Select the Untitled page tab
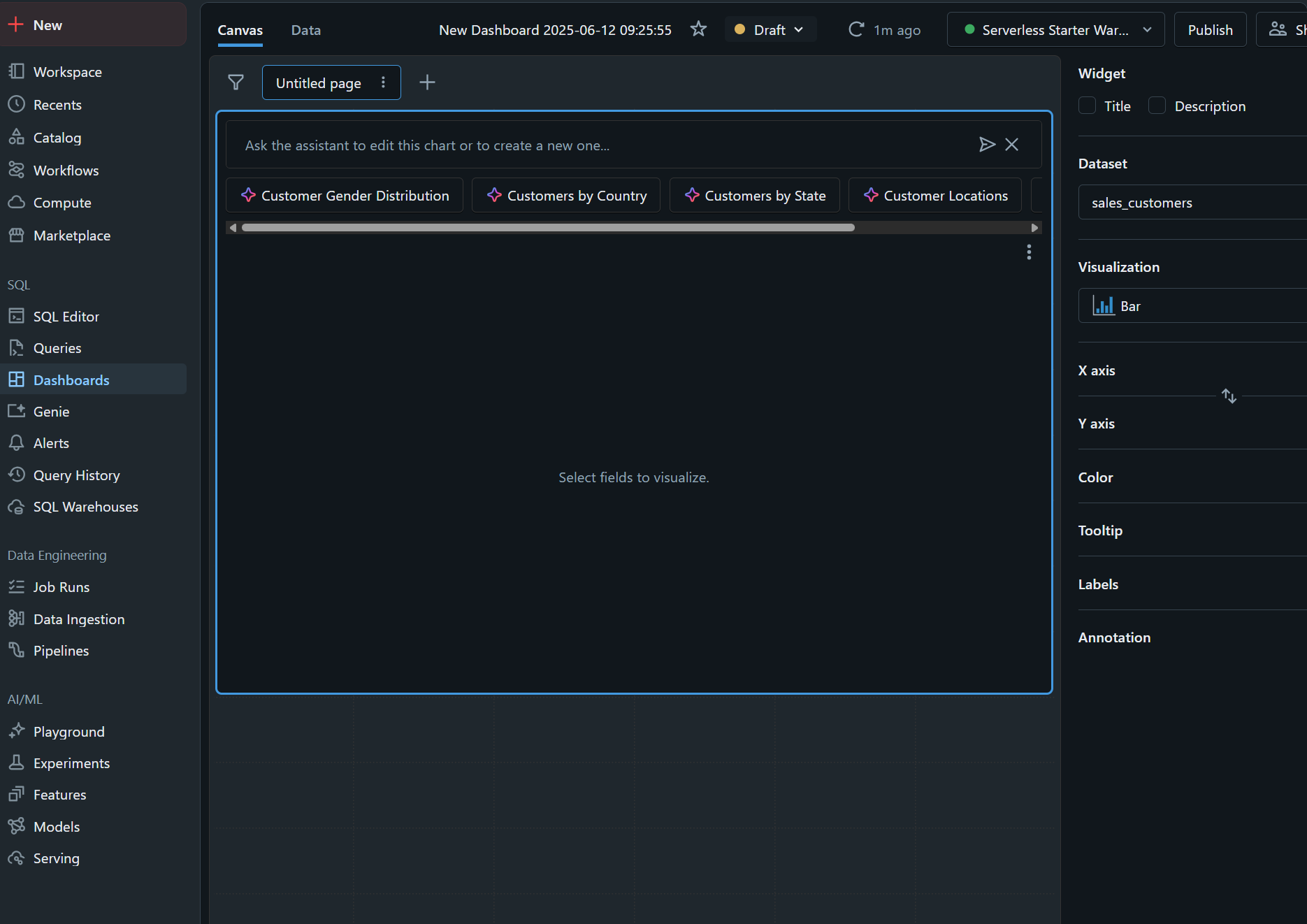This screenshot has width=1307, height=924. [x=319, y=83]
